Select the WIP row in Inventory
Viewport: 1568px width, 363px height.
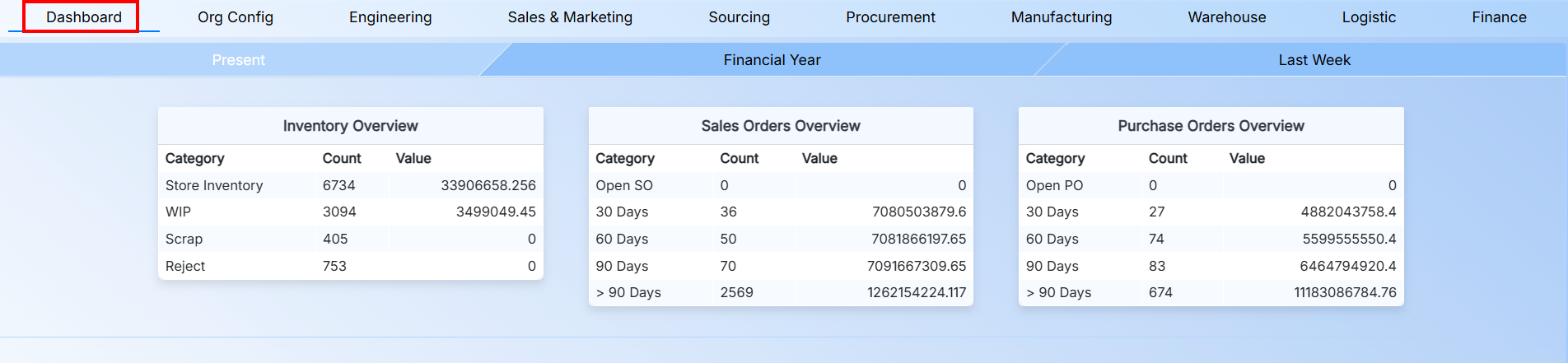[x=351, y=212]
